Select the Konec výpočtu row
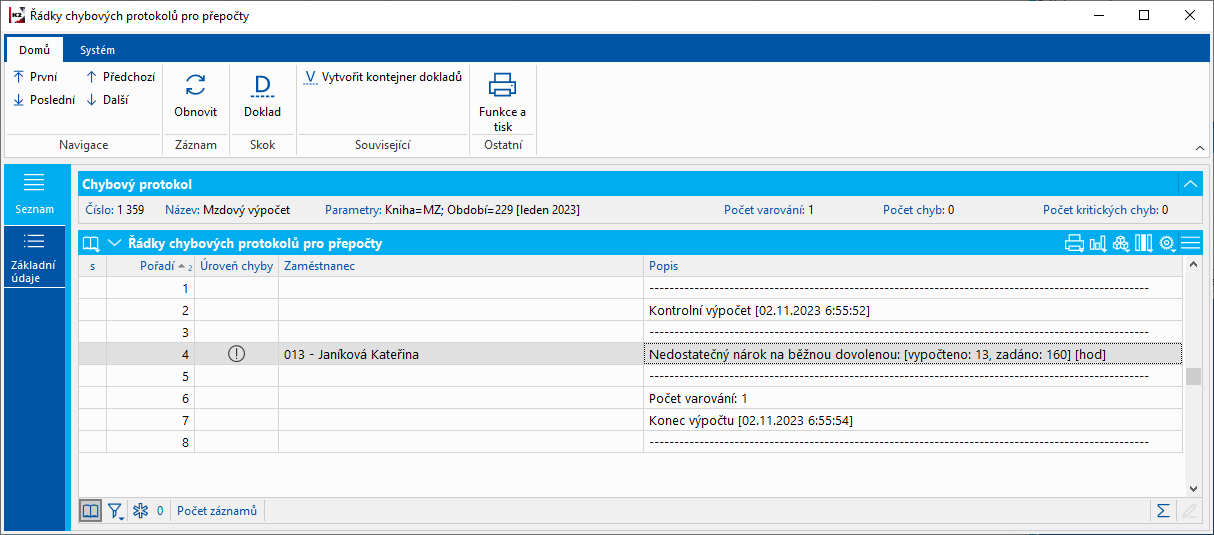This screenshot has width=1214, height=535. [914, 420]
